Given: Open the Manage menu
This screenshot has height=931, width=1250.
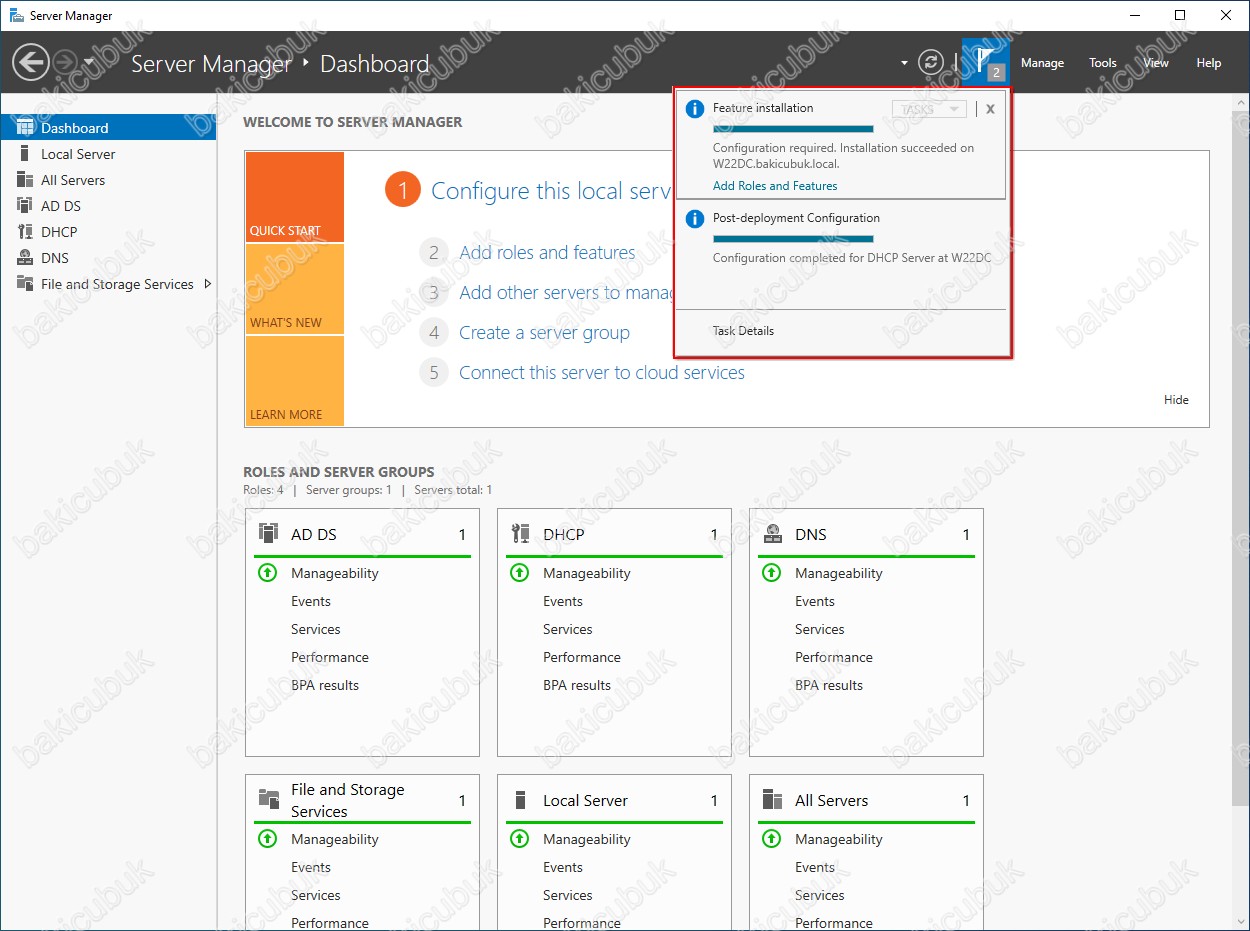Looking at the screenshot, I should point(1042,62).
